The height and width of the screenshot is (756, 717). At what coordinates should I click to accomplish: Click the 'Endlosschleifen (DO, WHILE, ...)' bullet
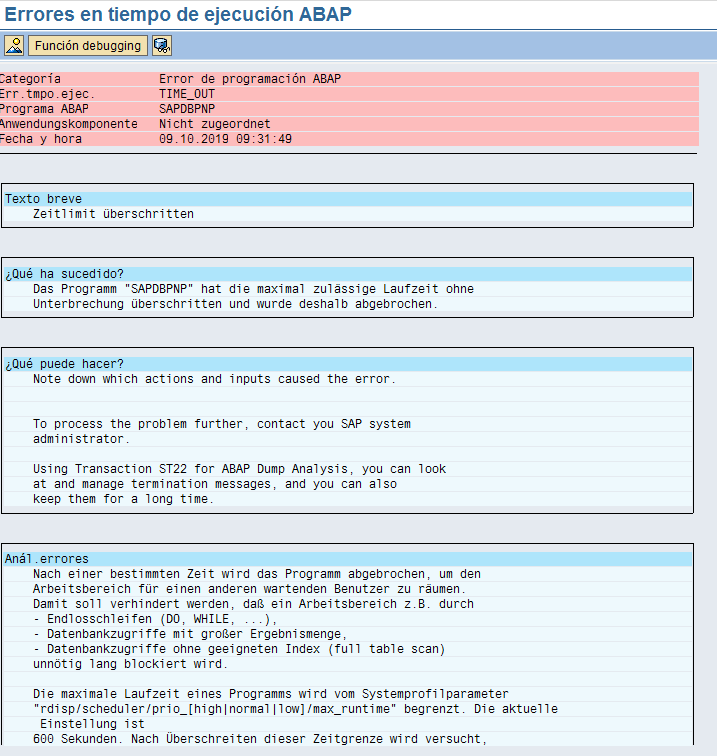pos(155,619)
